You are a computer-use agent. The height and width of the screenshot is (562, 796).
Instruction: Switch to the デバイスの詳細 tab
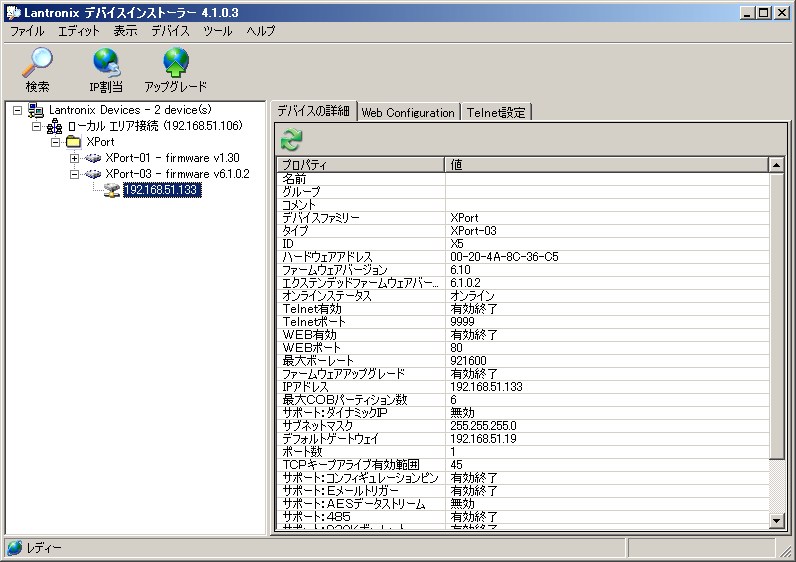pyautogui.click(x=313, y=111)
